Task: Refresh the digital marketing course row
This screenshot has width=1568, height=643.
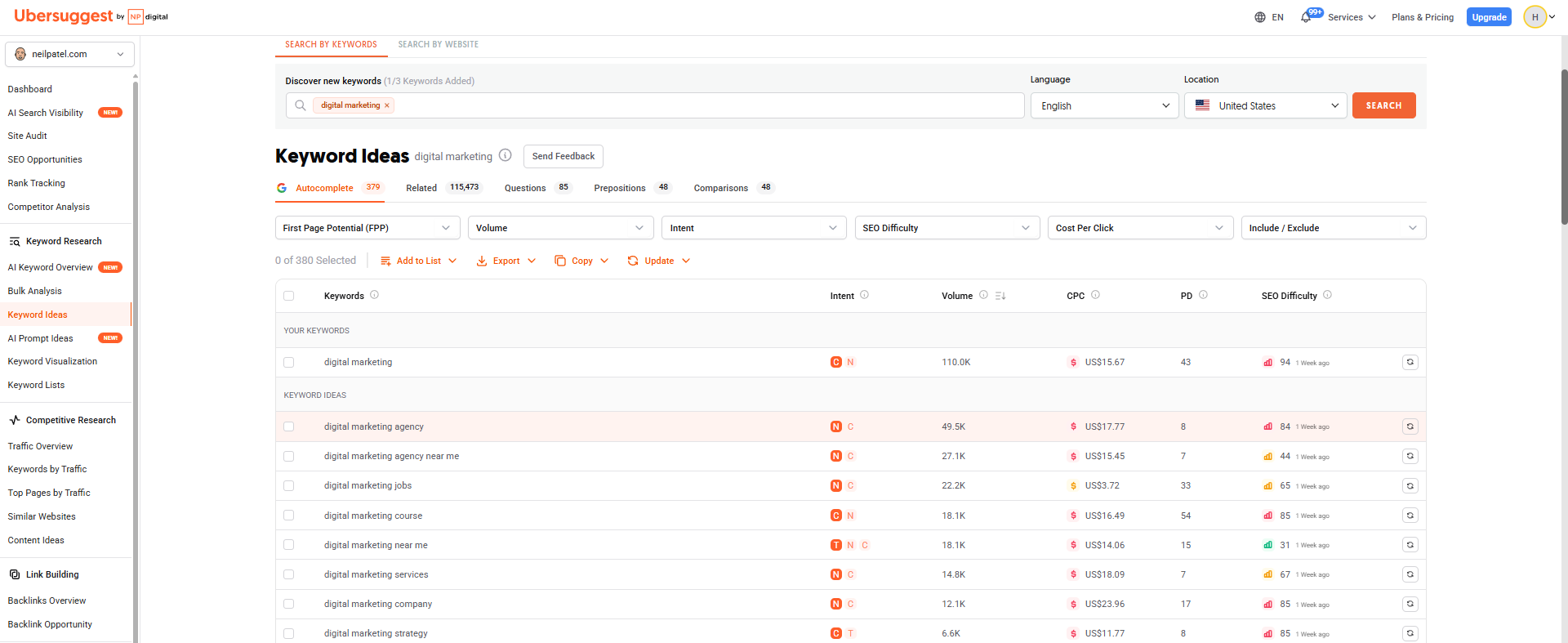Action: 1410,516
